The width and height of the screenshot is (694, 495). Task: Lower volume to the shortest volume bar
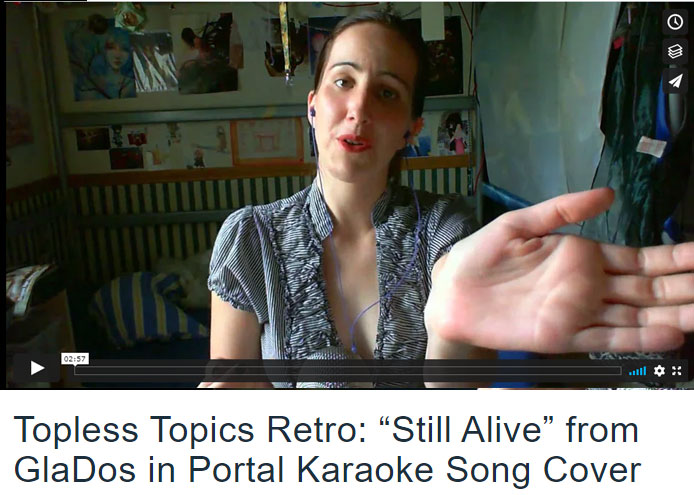point(630,374)
